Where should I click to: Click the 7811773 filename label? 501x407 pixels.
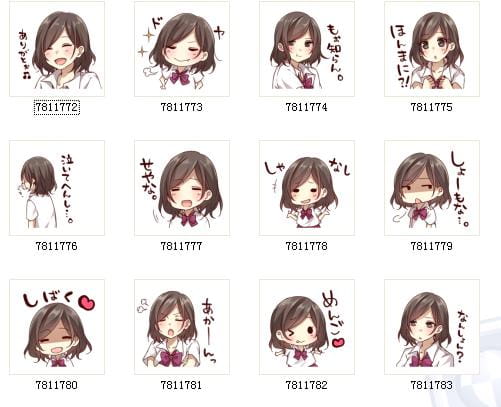[181, 107]
